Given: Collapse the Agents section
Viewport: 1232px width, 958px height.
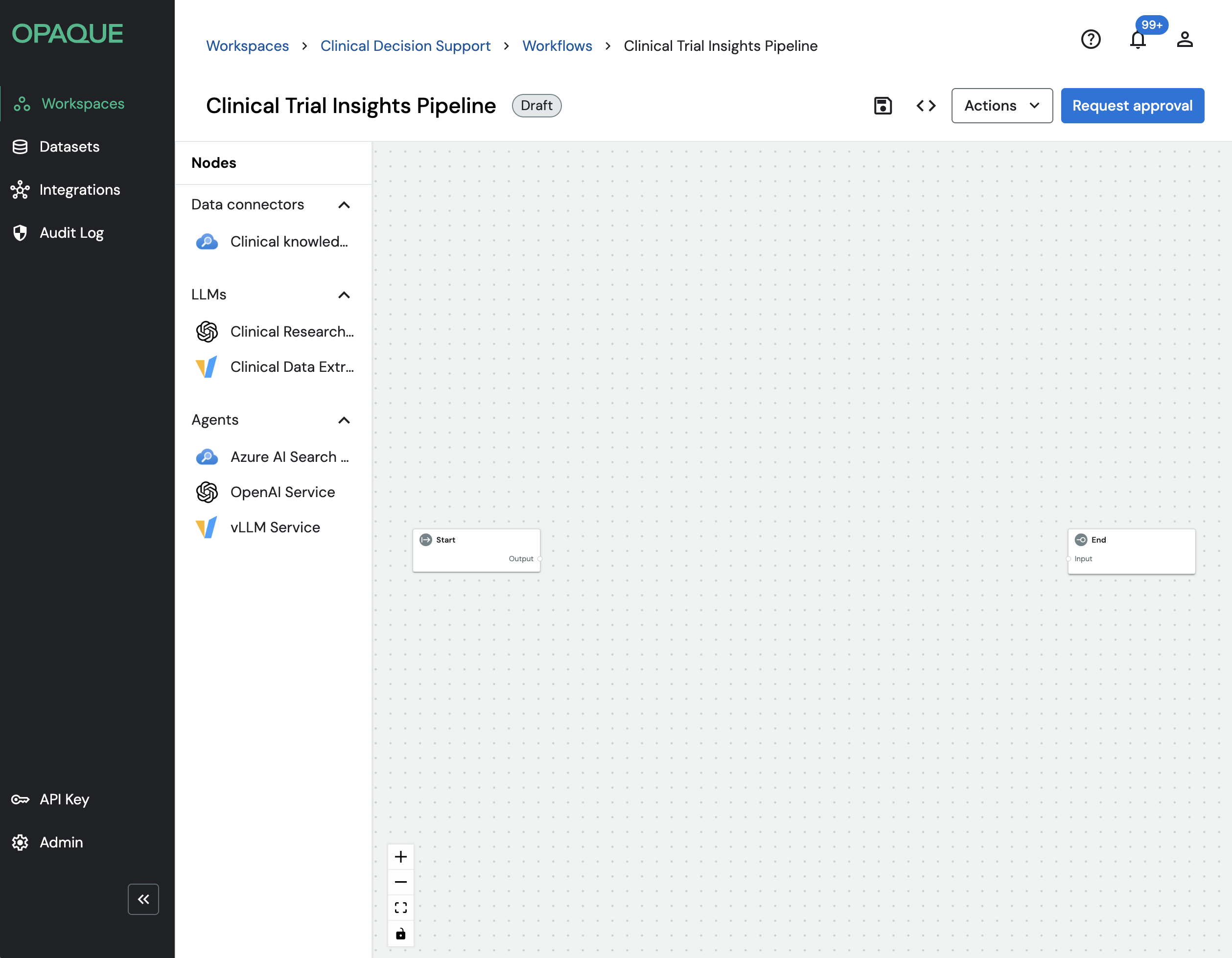Looking at the screenshot, I should (x=344, y=420).
